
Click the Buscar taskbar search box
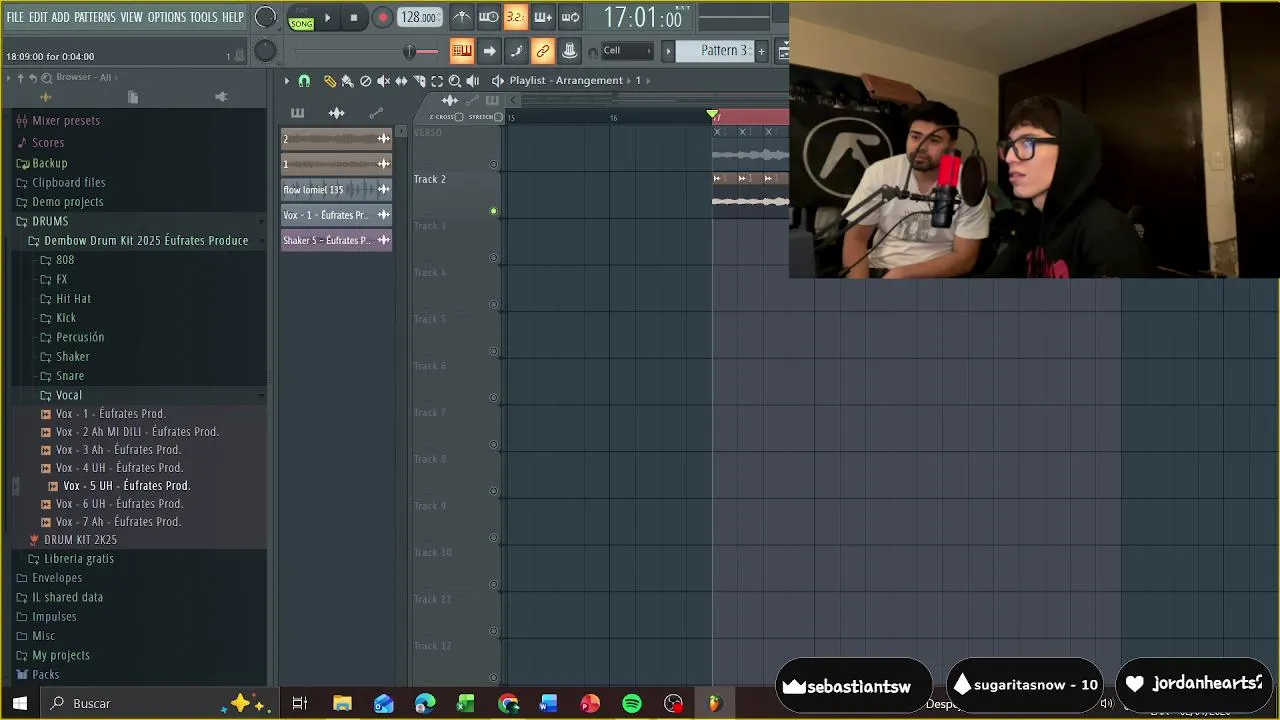tap(135, 703)
